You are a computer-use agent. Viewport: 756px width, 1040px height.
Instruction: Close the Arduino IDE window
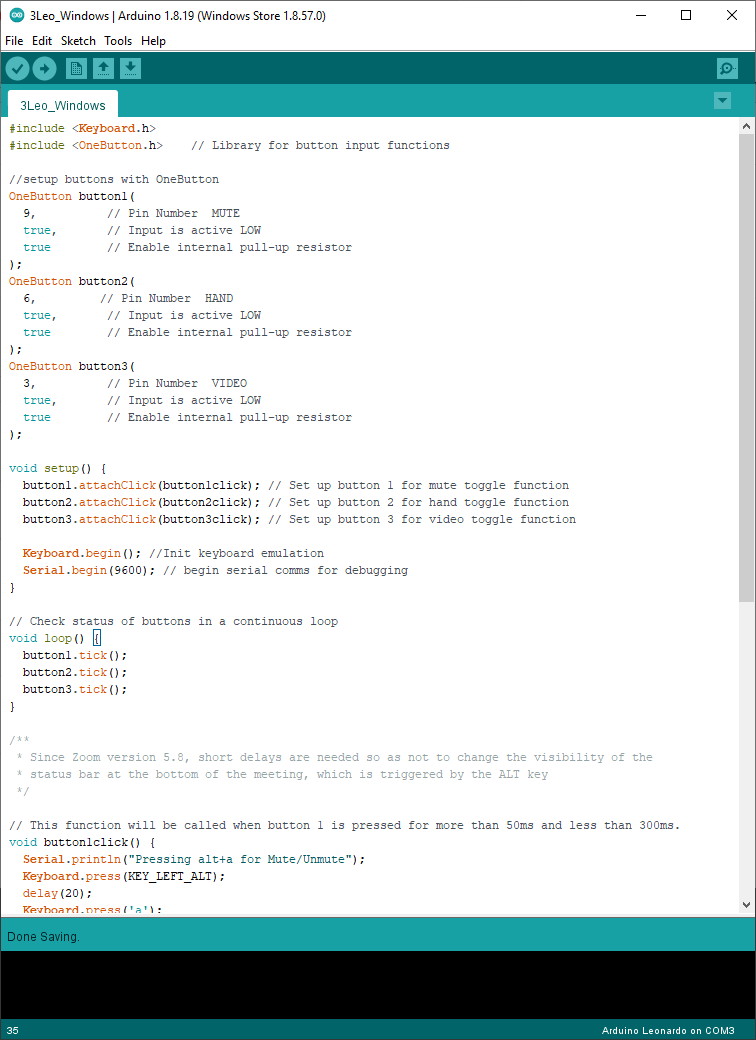coord(732,15)
